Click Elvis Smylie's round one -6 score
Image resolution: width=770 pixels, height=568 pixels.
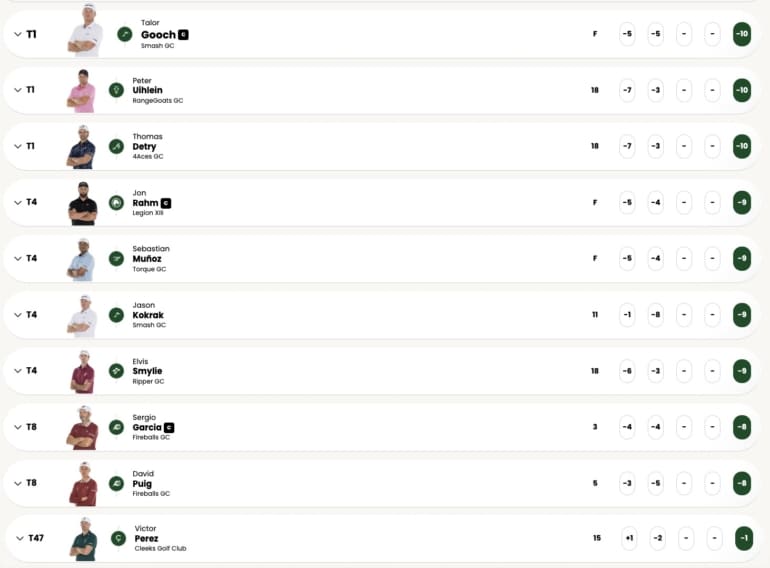pyautogui.click(x=627, y=370)
